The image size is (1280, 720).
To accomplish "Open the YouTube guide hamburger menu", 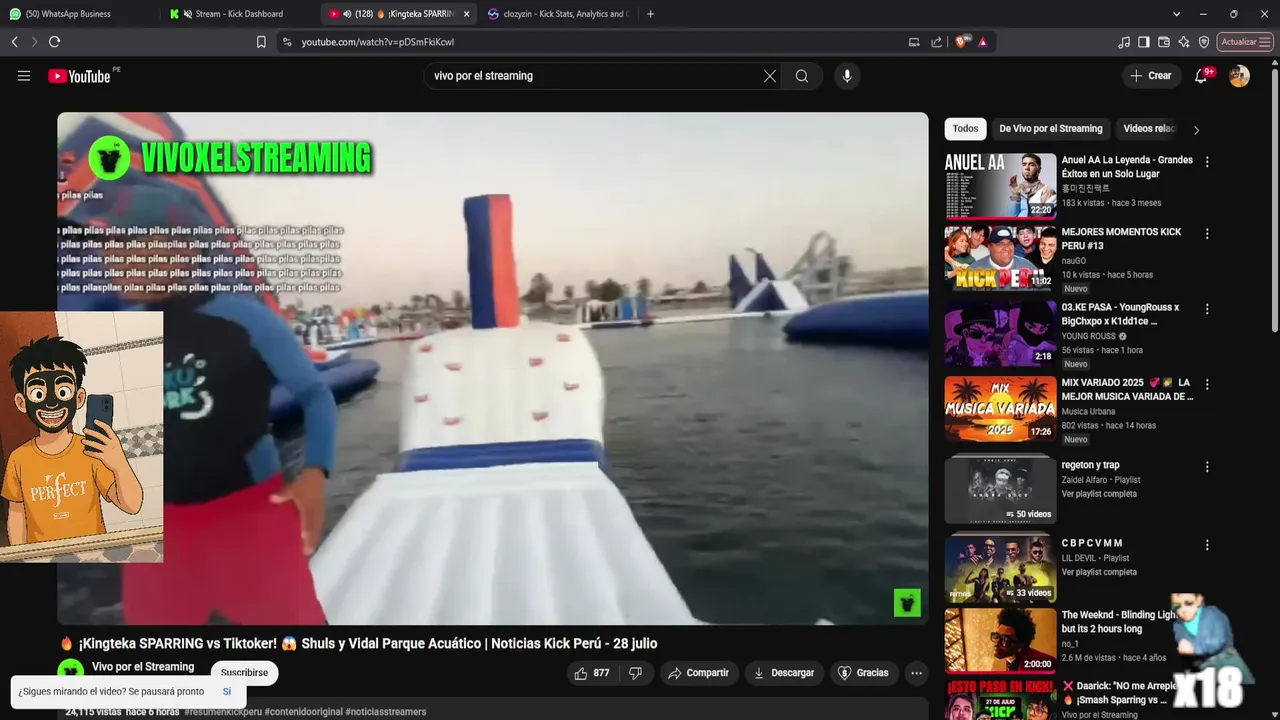I will pos(24,76).
